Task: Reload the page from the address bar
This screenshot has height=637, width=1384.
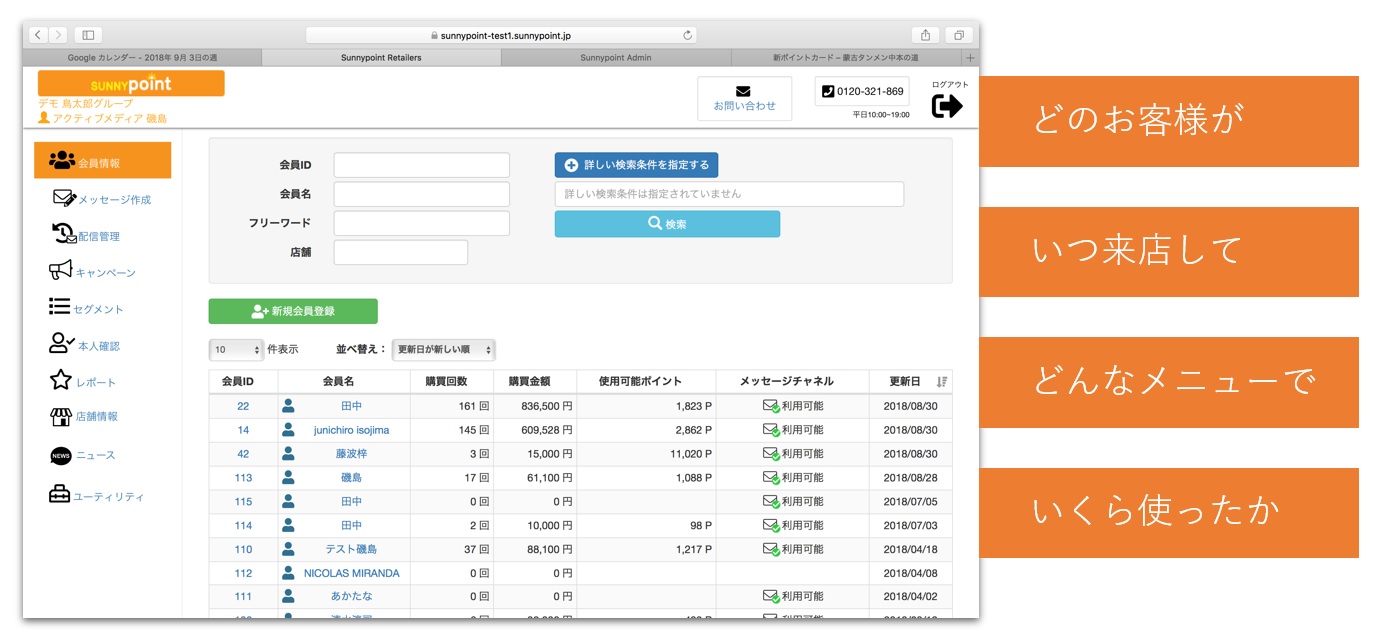Action: tap(688, 35)
